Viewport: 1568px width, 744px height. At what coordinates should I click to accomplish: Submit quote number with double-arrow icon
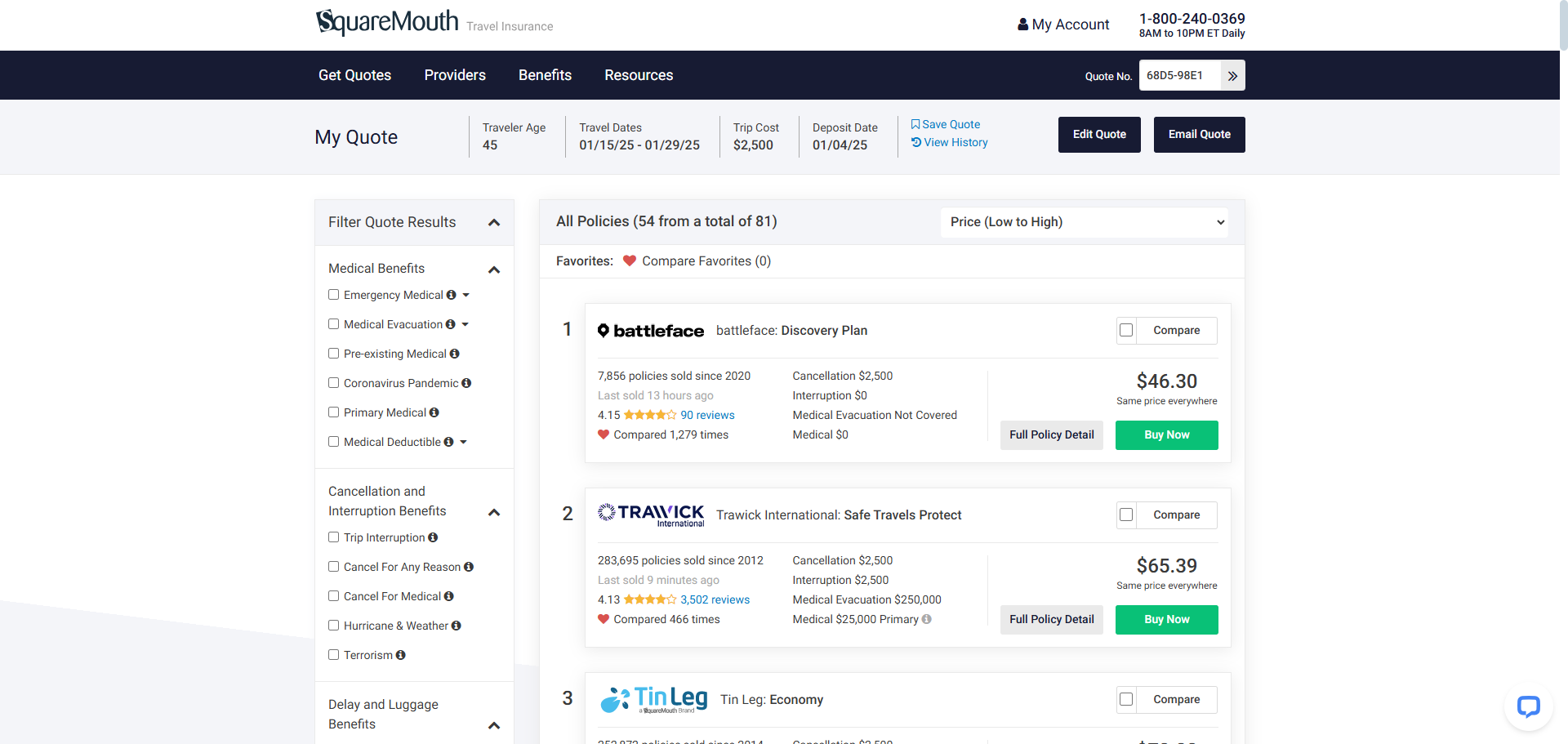click(x=1232, y=75)
